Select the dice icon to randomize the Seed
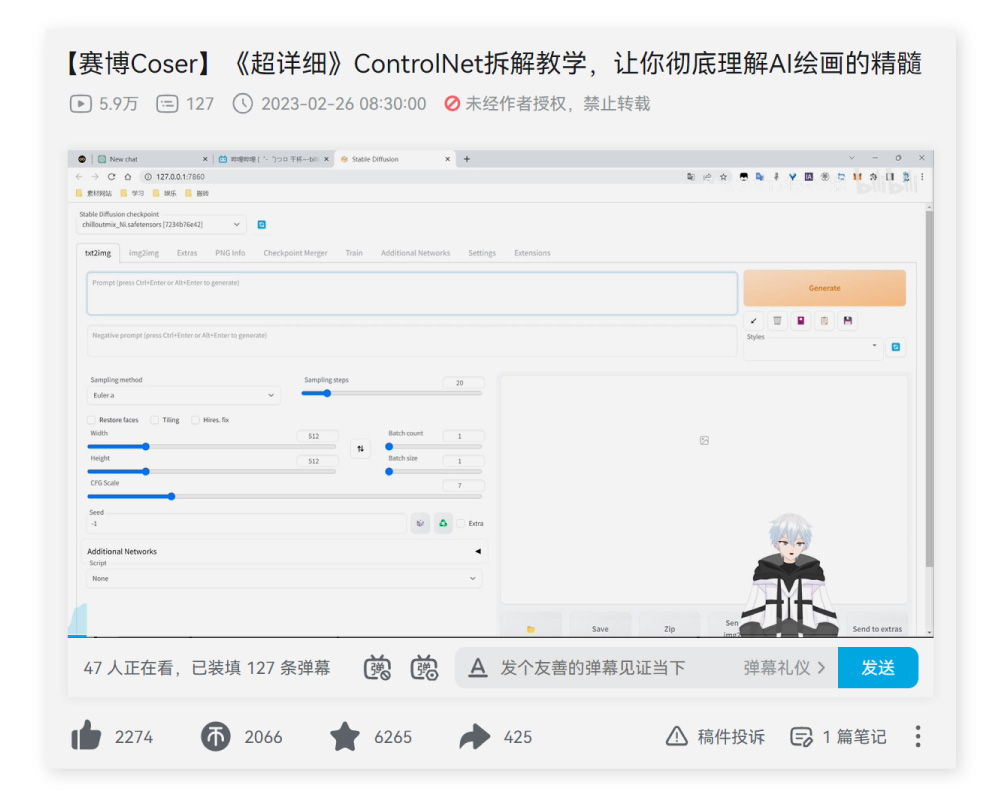Image resolution: width=1000 pixels, height=798 pixels. (x=420, y=523)
